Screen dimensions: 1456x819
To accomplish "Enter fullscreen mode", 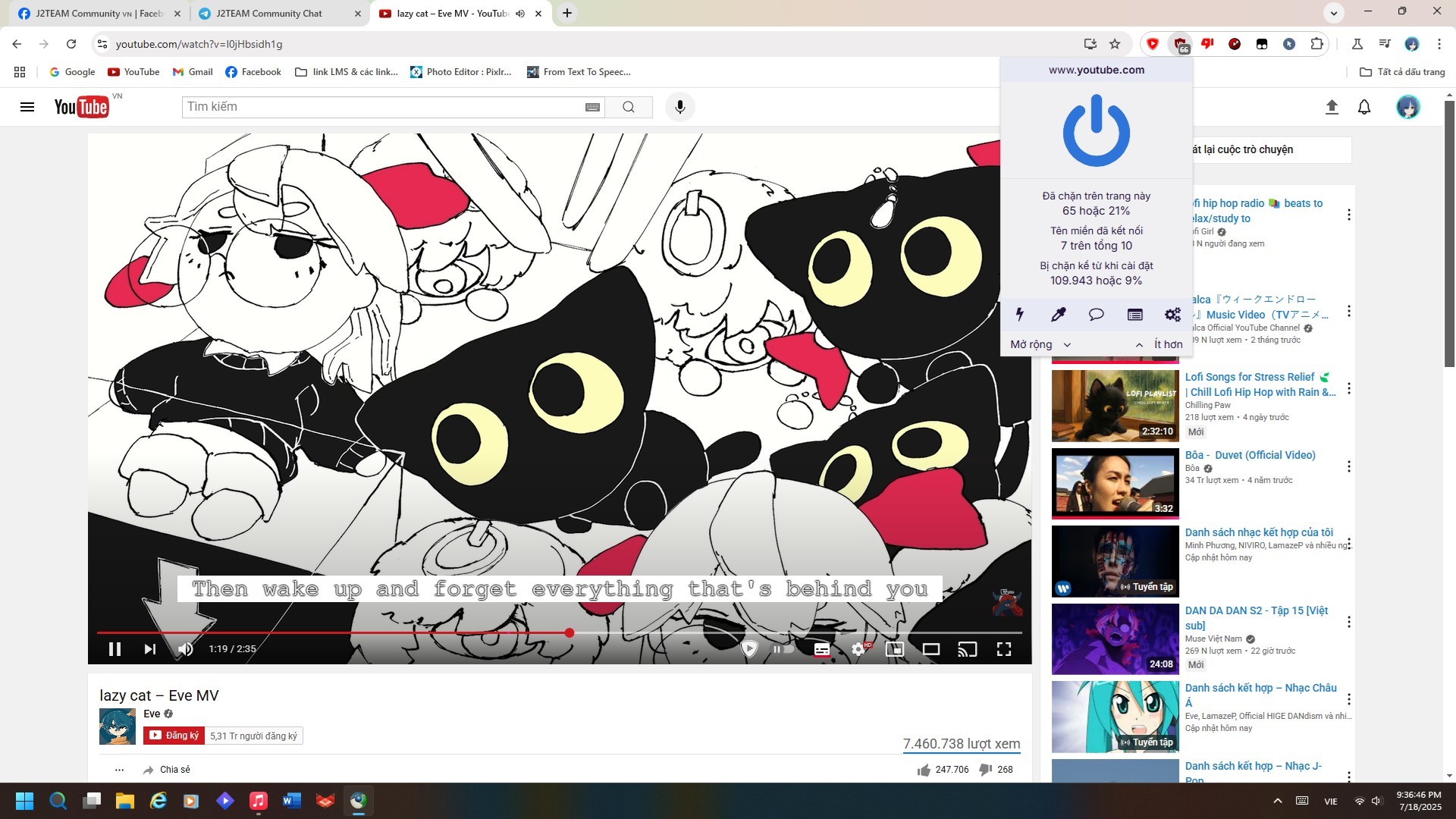I will coord(1004,649).
